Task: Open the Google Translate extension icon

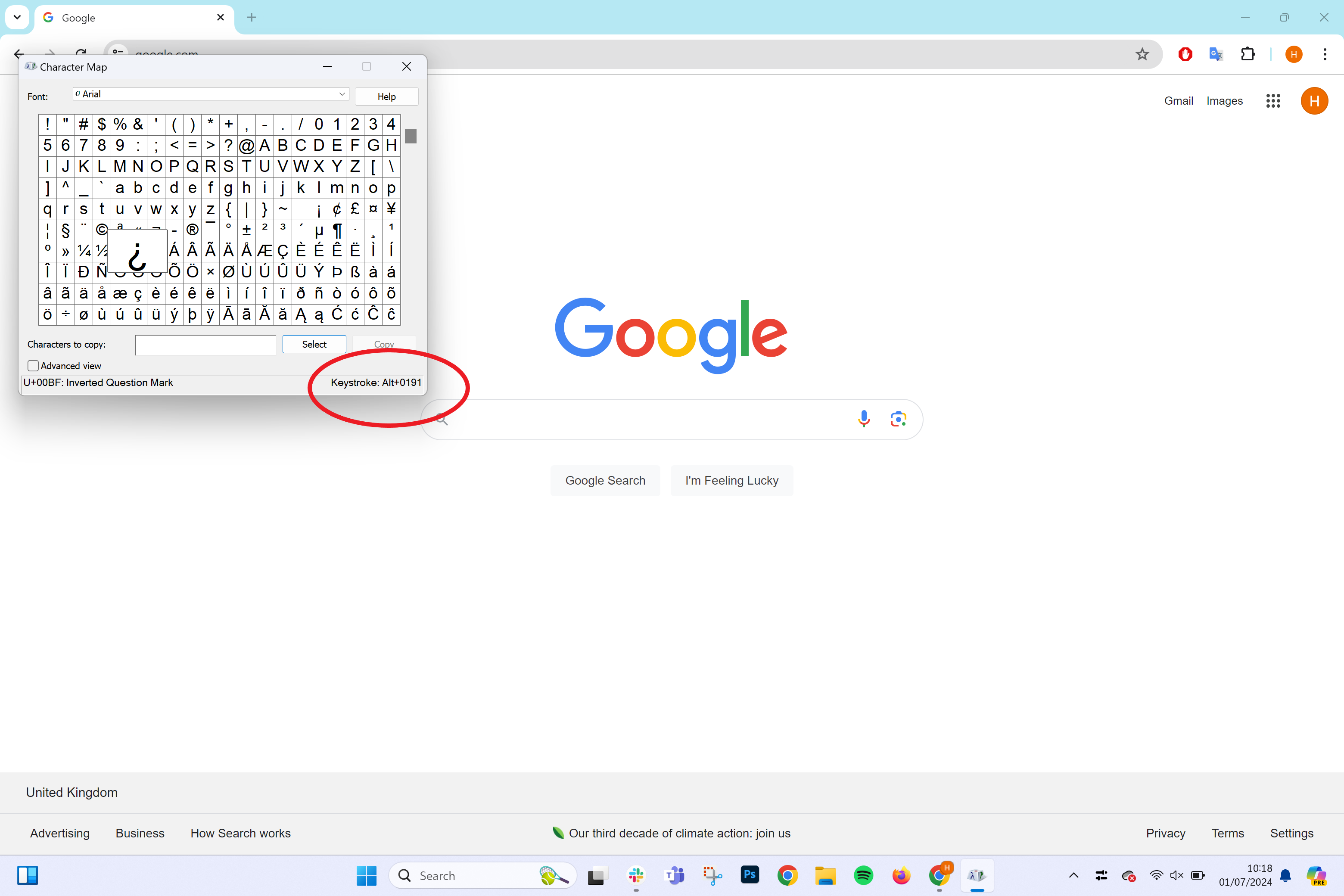Action: coord(1216,54)
